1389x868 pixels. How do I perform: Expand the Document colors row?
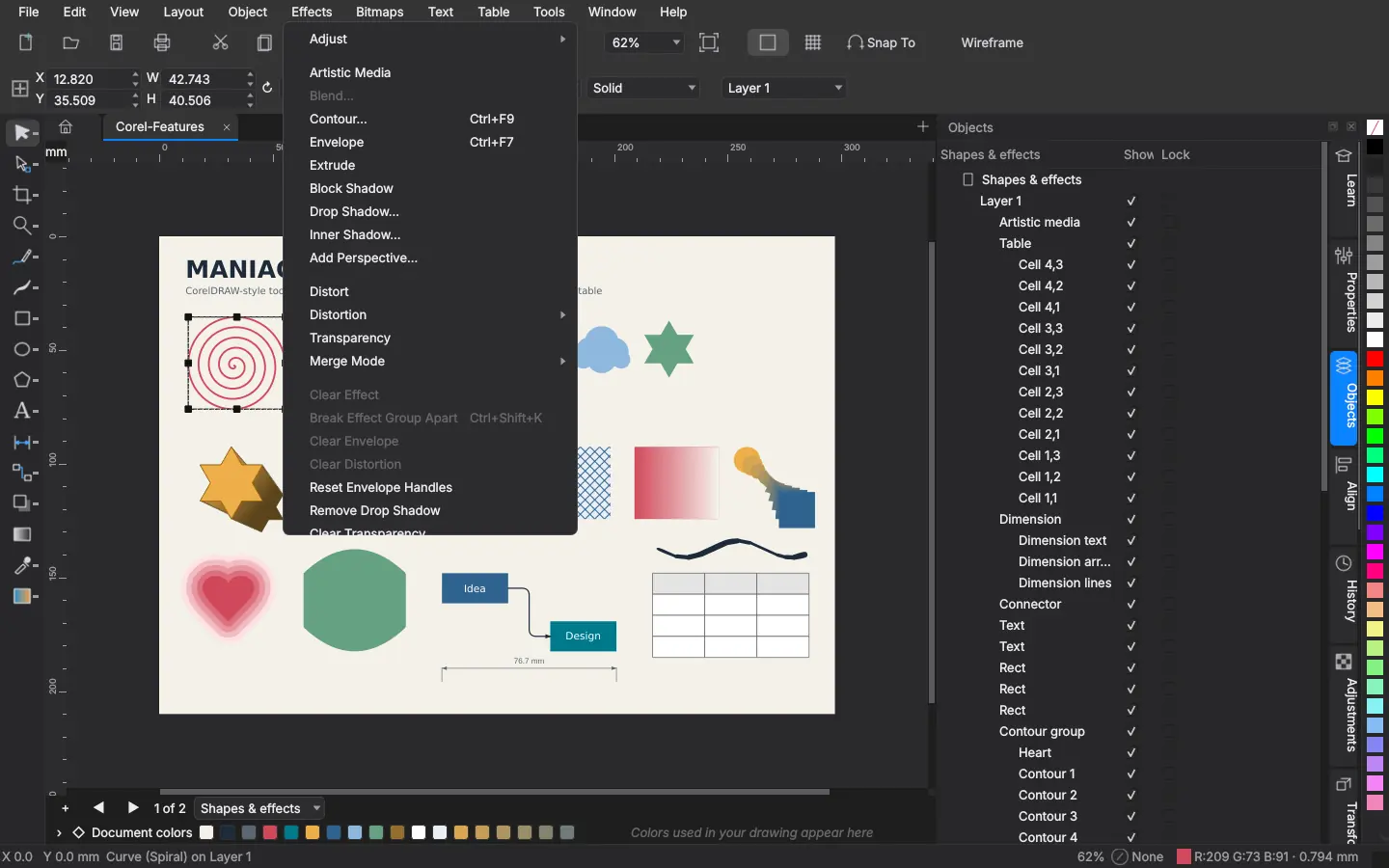59,832
